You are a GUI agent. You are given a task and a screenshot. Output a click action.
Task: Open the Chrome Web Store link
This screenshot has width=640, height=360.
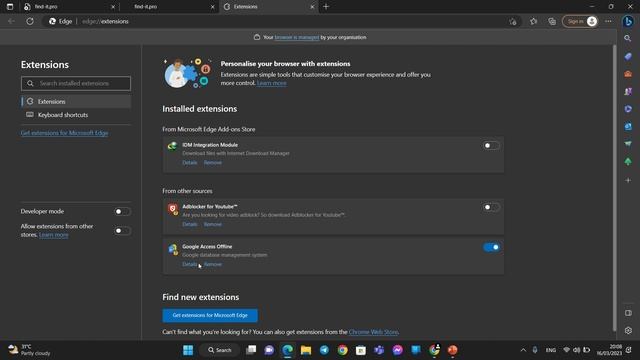pyautogui.click(x=373, y=332)
